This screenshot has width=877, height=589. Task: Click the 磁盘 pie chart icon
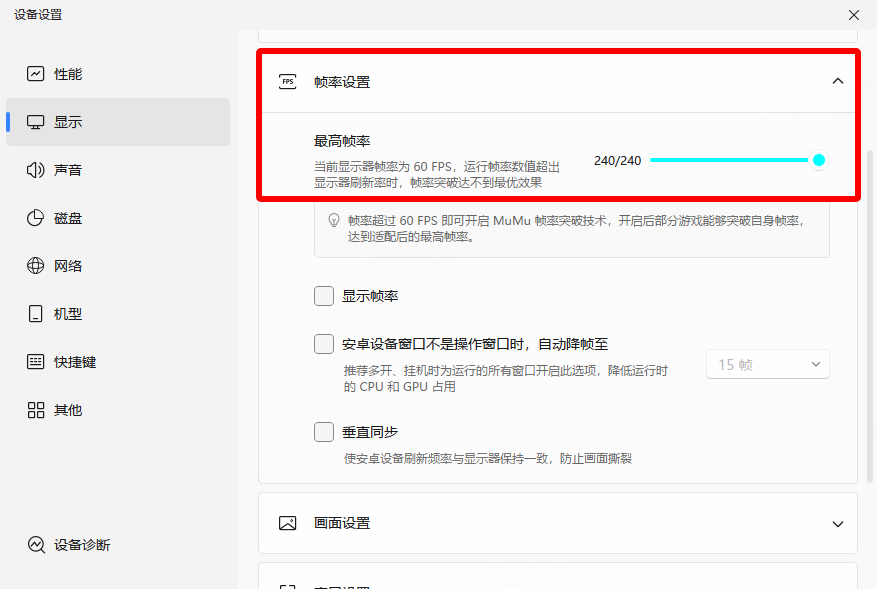[x=36, y=218]
